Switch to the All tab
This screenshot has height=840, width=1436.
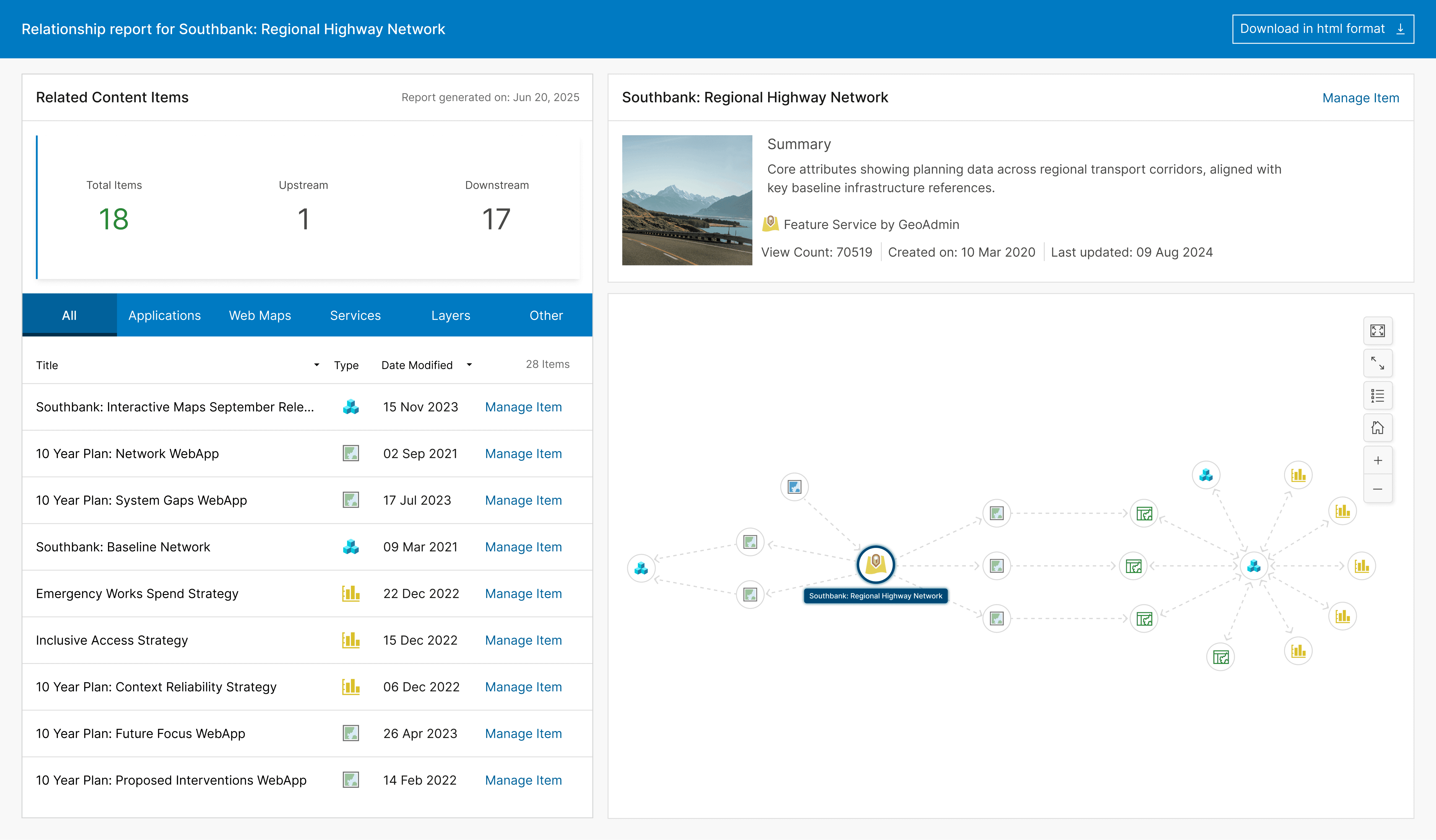pos(70,315)
